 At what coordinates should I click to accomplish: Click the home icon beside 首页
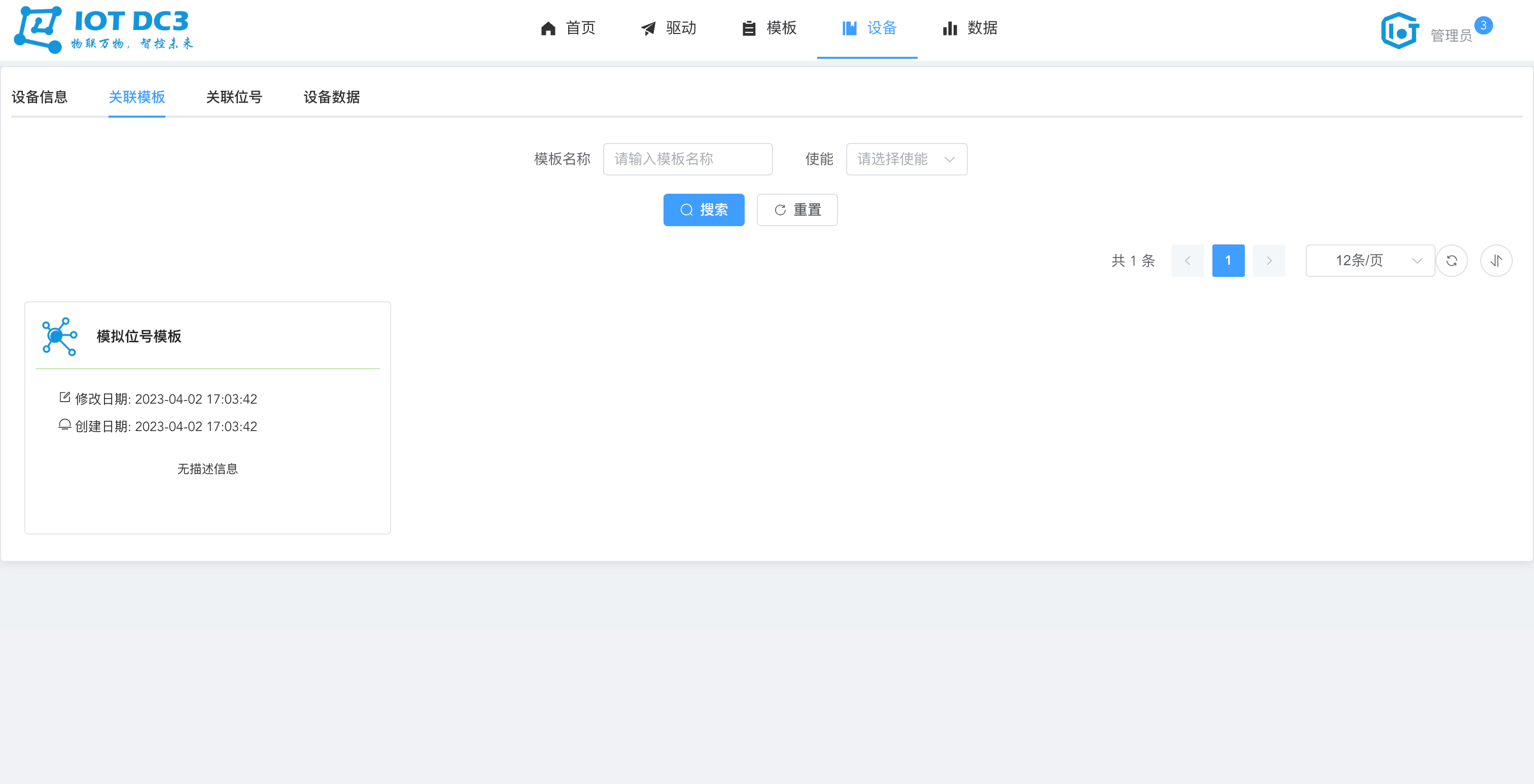(x=547, y=28)
